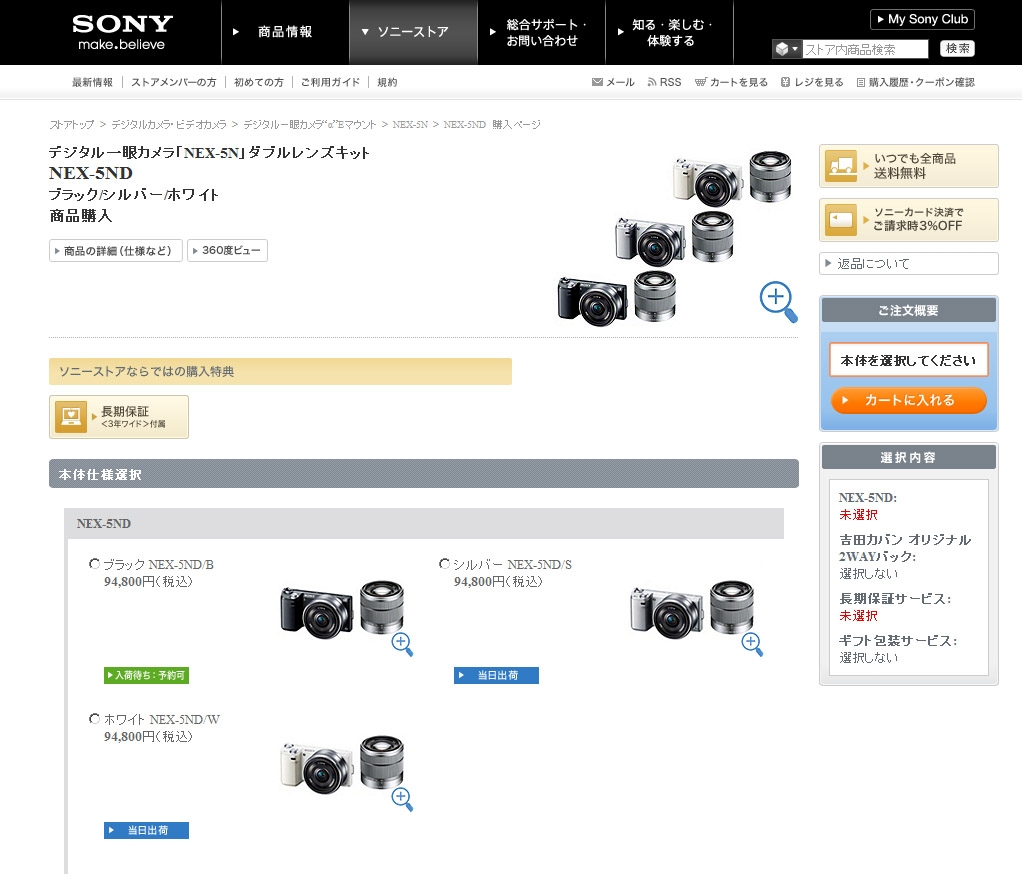Click the shopping cart icon
This screenshot has width=1022, height=888.
click(x=700, y=82)
